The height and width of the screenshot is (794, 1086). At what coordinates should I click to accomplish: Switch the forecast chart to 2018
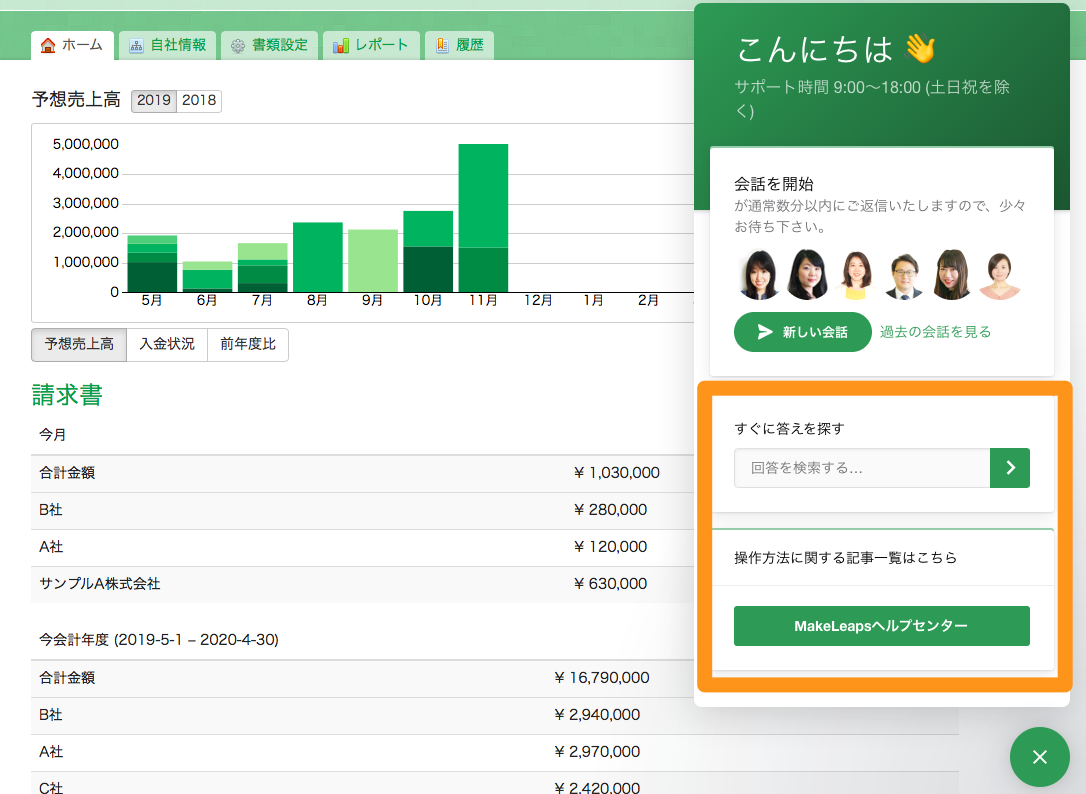199,101
